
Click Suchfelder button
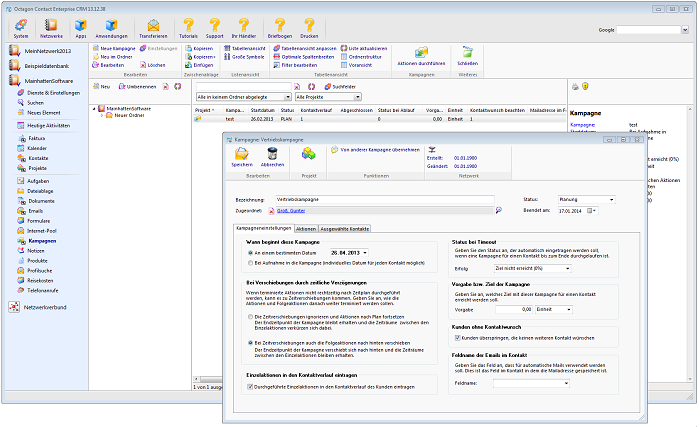point(340,87)
